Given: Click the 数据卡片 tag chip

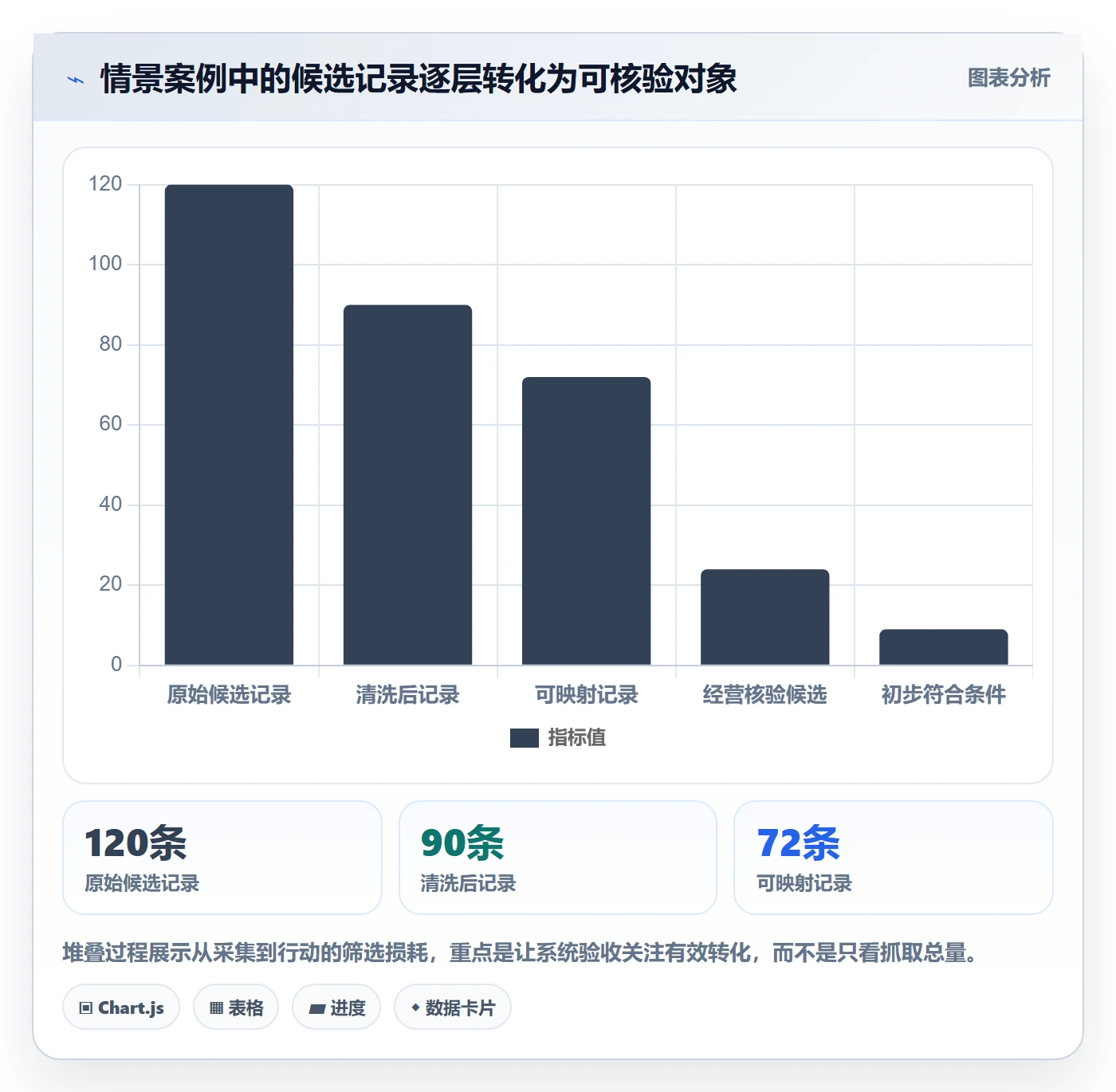Looking at the screenshot, I should pos(453,1008).
